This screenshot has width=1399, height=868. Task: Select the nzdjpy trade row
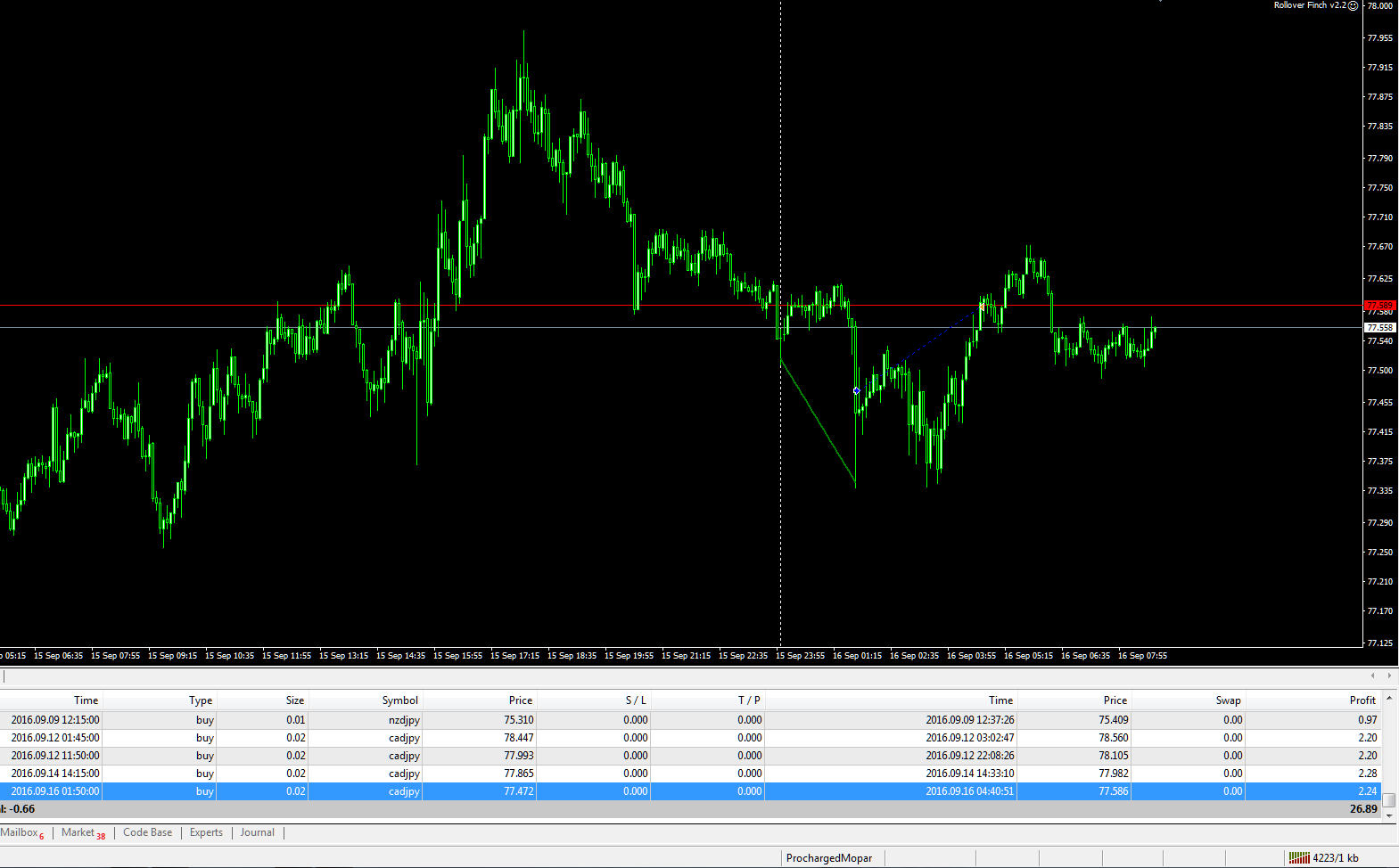click(690, 720)
